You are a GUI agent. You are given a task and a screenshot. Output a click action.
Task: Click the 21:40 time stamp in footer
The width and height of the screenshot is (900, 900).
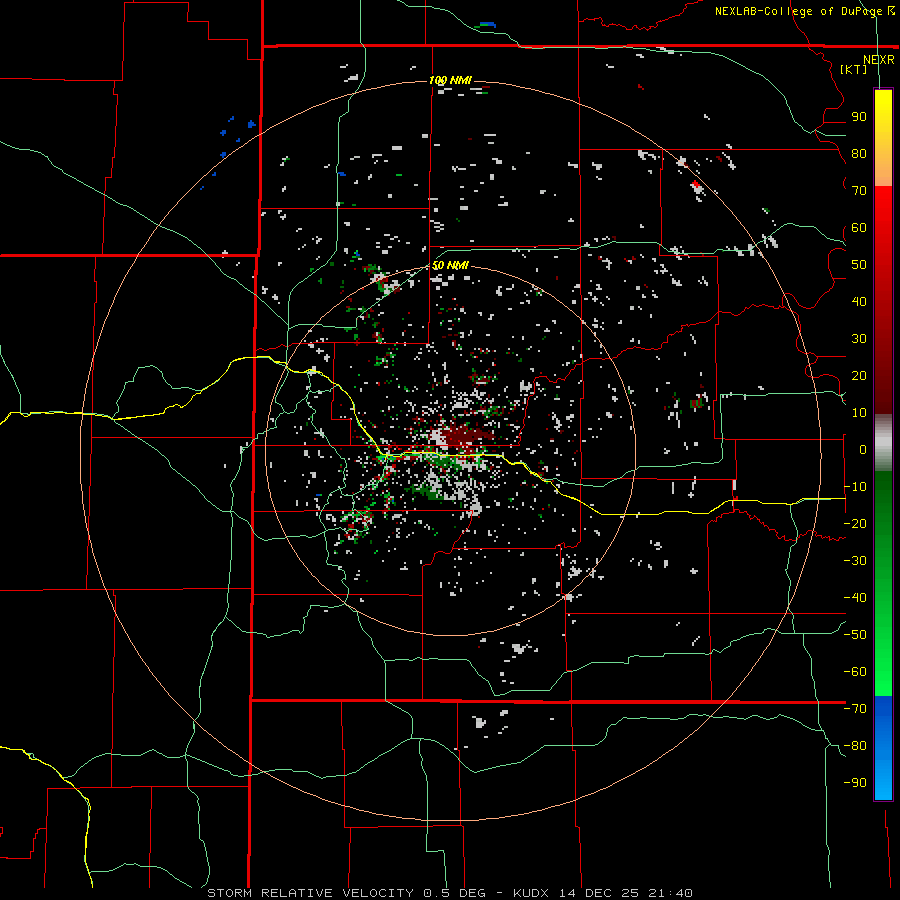point(670,893)
